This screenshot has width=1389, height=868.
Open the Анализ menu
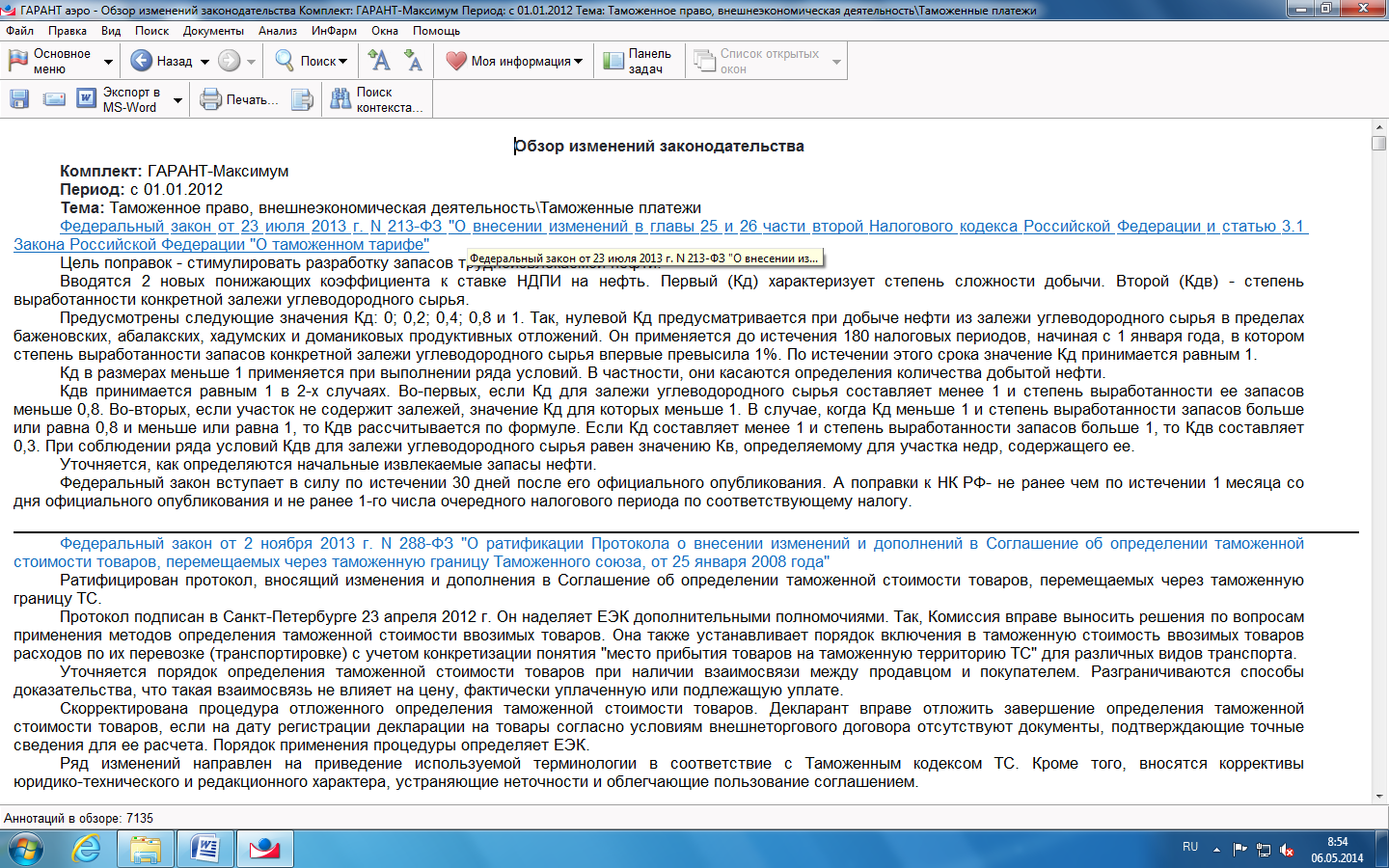click(x=277, y=31)
